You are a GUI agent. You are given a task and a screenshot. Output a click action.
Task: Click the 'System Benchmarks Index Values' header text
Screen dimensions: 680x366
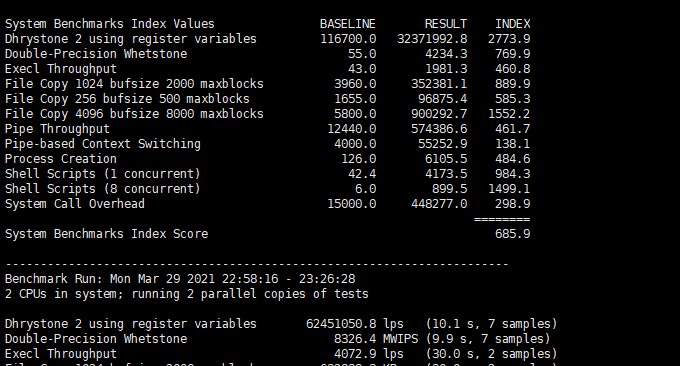click(110, 24)
